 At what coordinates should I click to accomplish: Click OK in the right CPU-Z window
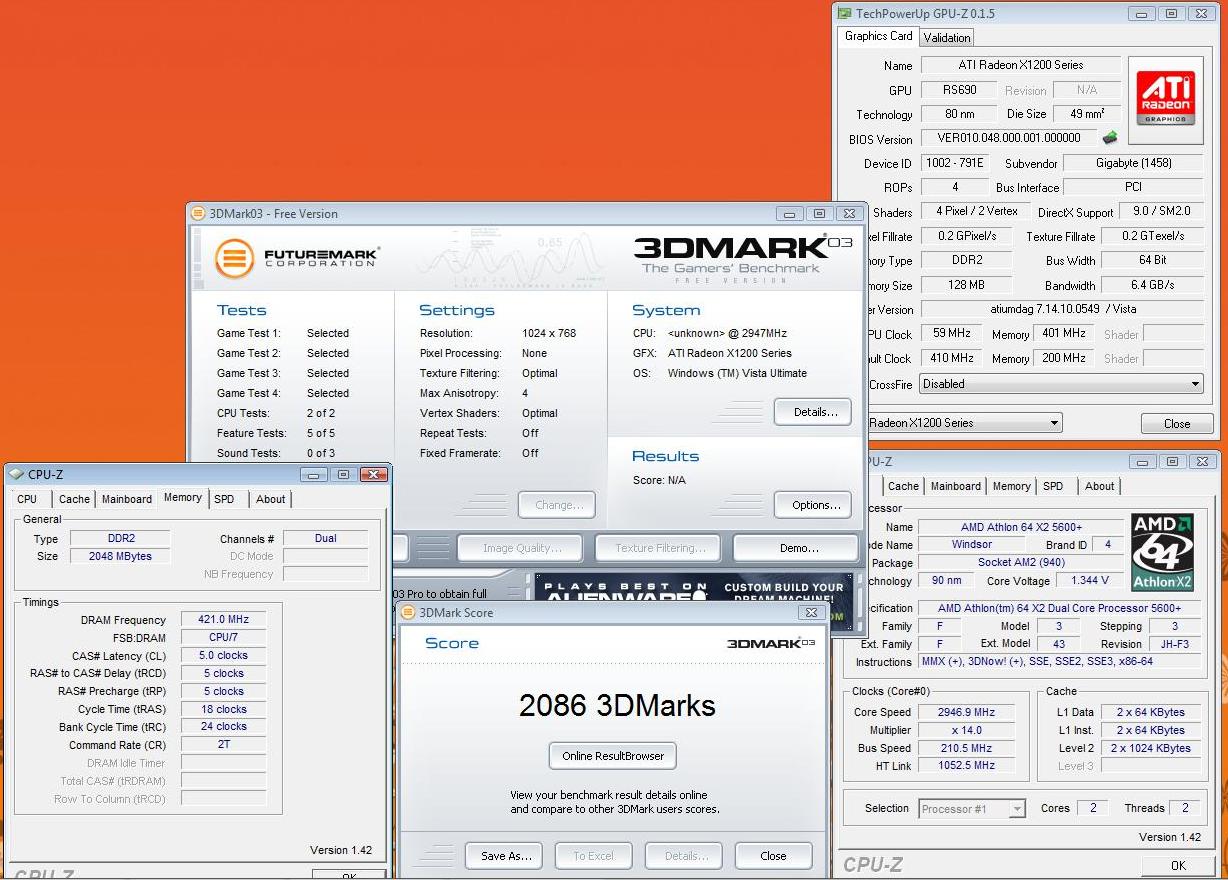coord(1177,866)
